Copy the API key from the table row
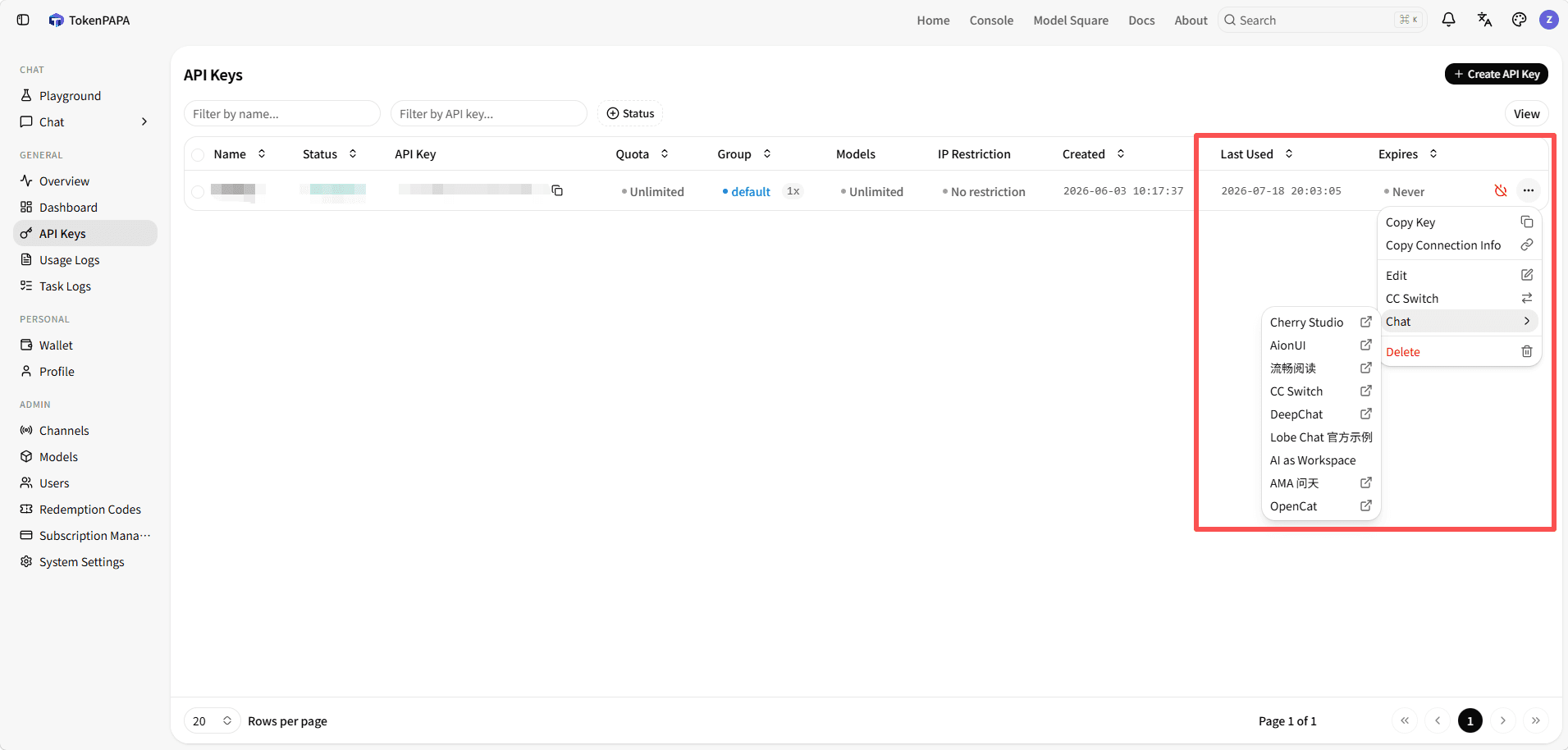The width and height of the screenshot is (1568, 750). point(557,190)
